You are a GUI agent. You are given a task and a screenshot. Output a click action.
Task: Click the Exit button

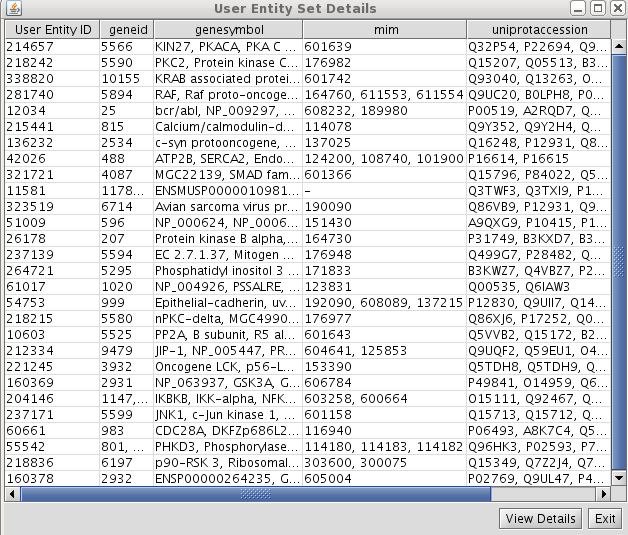click(604, 518)
